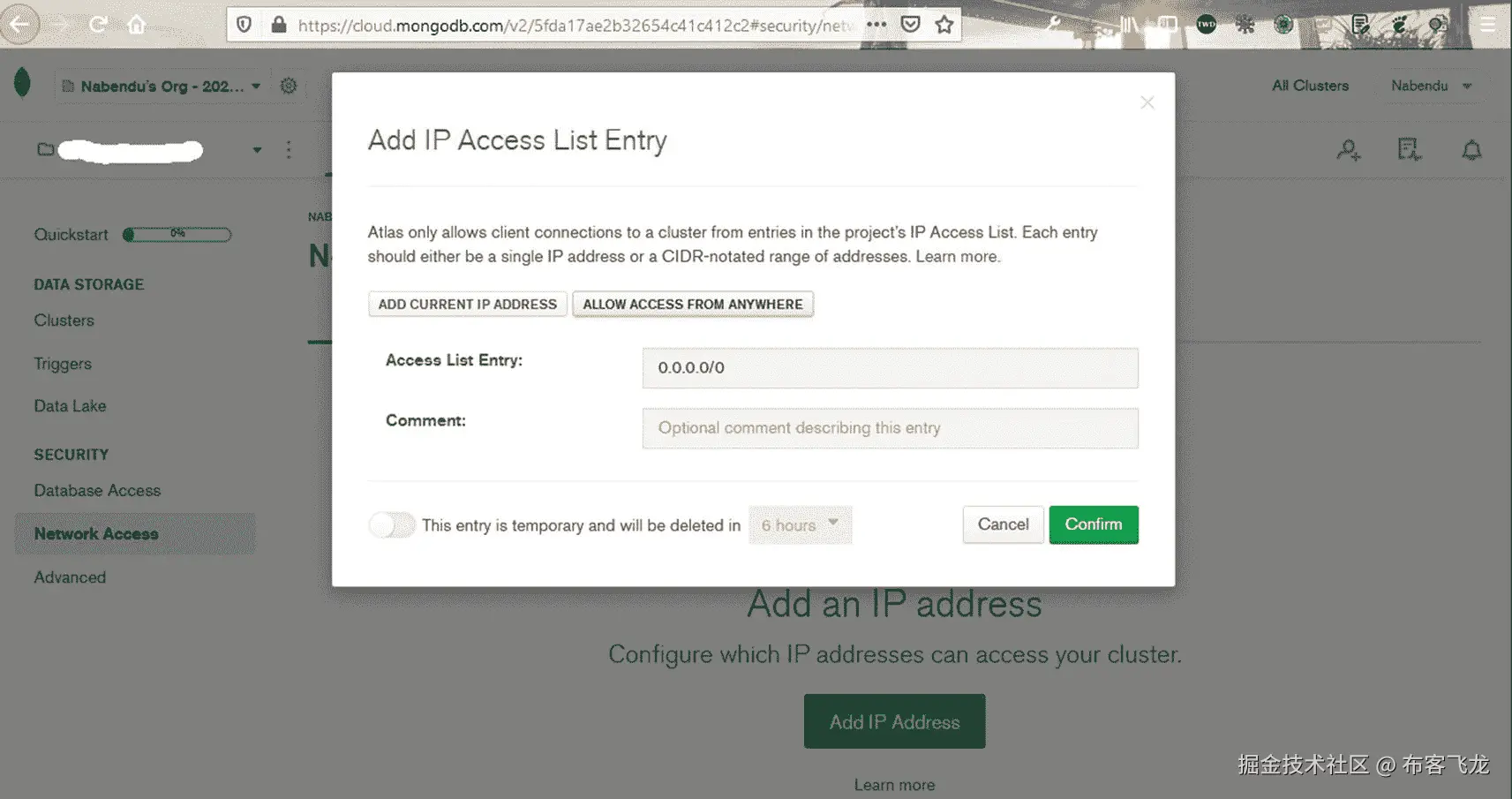Click the browser home icon
The height and width of the screenshot is (799, 1512).
(137, 25)
